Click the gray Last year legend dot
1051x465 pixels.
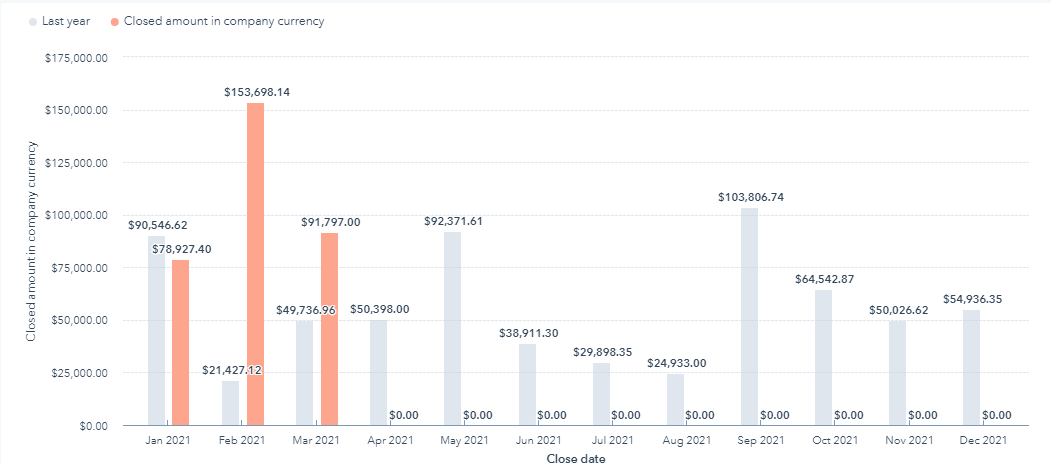[33, 21]
